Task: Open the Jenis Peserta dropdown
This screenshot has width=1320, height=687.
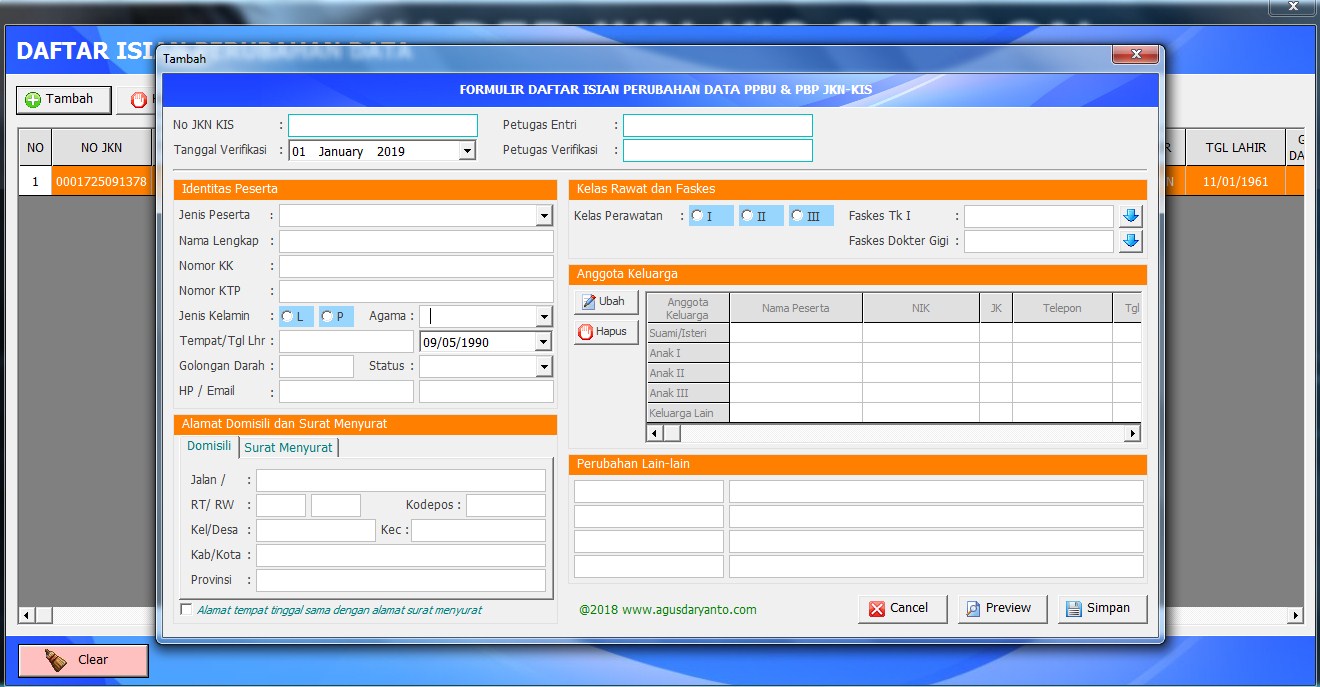Action: pyautogui.click(x=545, y=215)
